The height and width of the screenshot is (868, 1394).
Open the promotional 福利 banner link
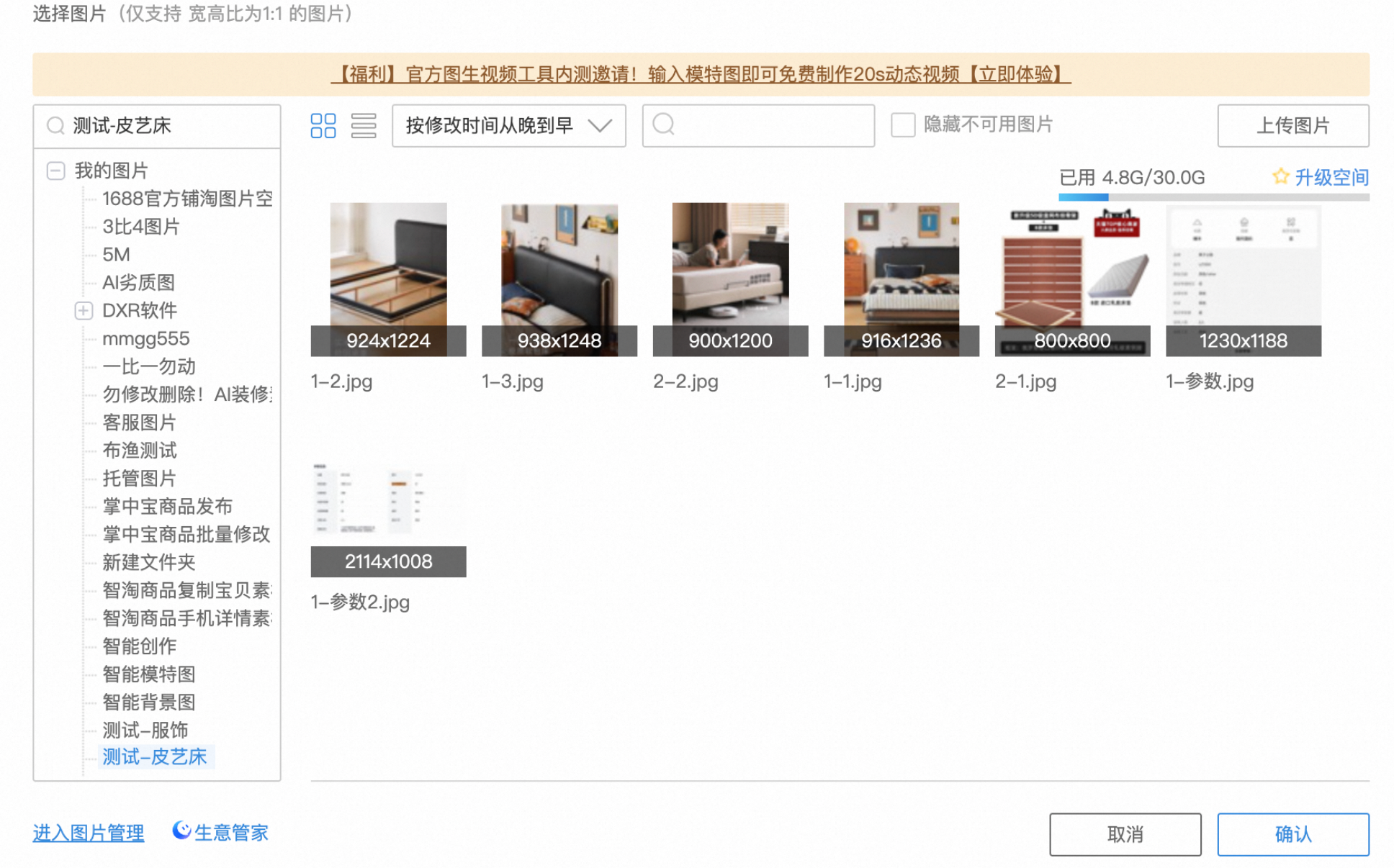pyautogui.click(x=701, y=74)
